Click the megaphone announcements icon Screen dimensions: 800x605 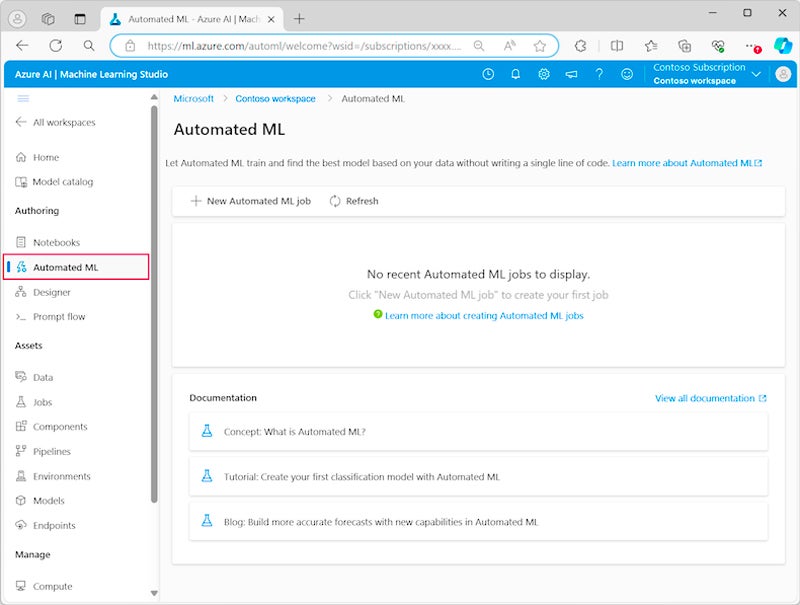click(x=571, y=74)
